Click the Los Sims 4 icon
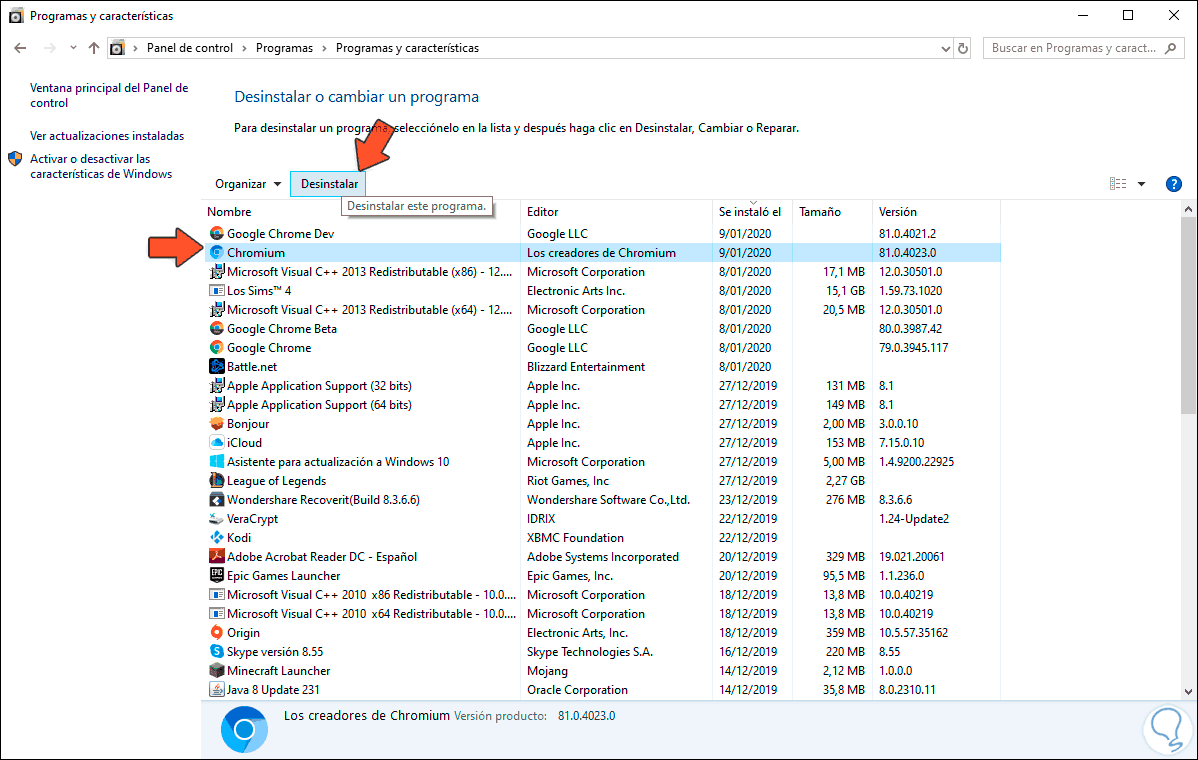This screenshot has height=760, width=1198. point(217,291)
